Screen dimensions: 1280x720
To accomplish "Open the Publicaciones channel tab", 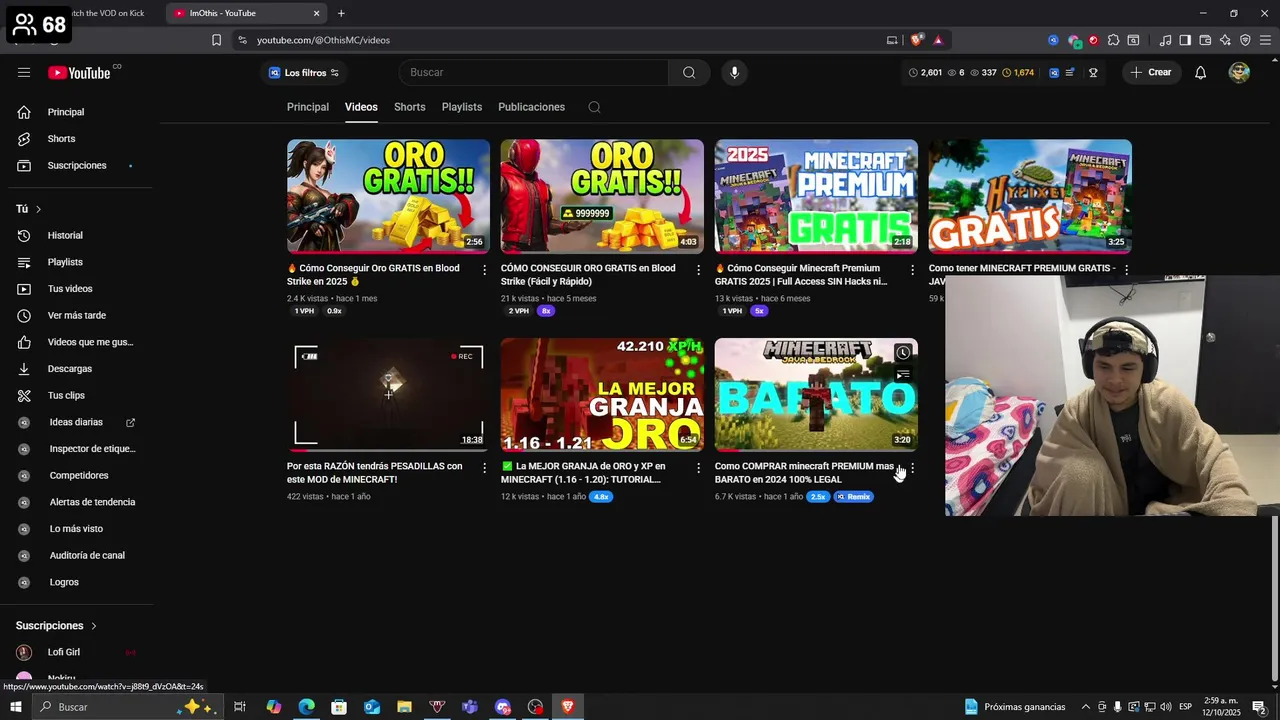I will [531, 107].
